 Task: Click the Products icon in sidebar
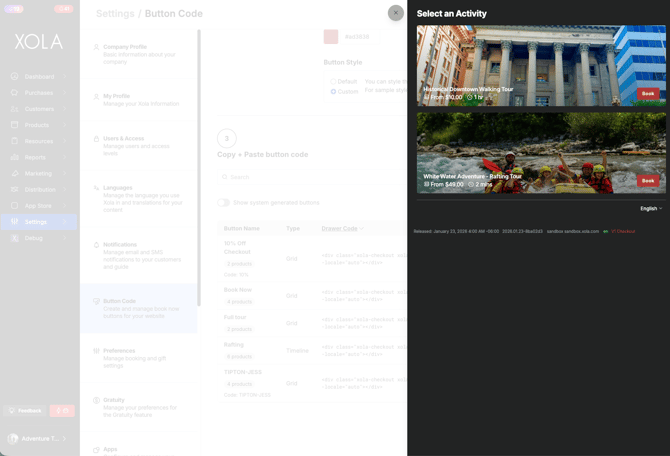[15, 125]
